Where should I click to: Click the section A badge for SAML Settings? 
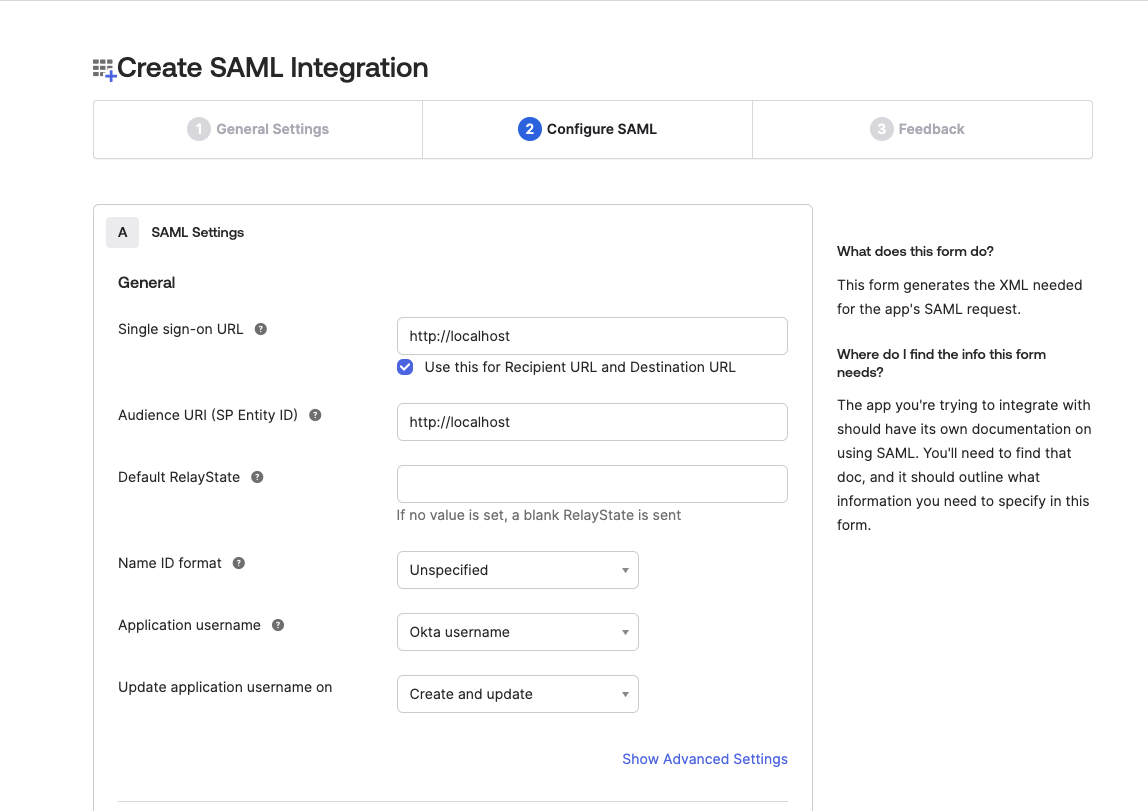click(x=122, y=232)
